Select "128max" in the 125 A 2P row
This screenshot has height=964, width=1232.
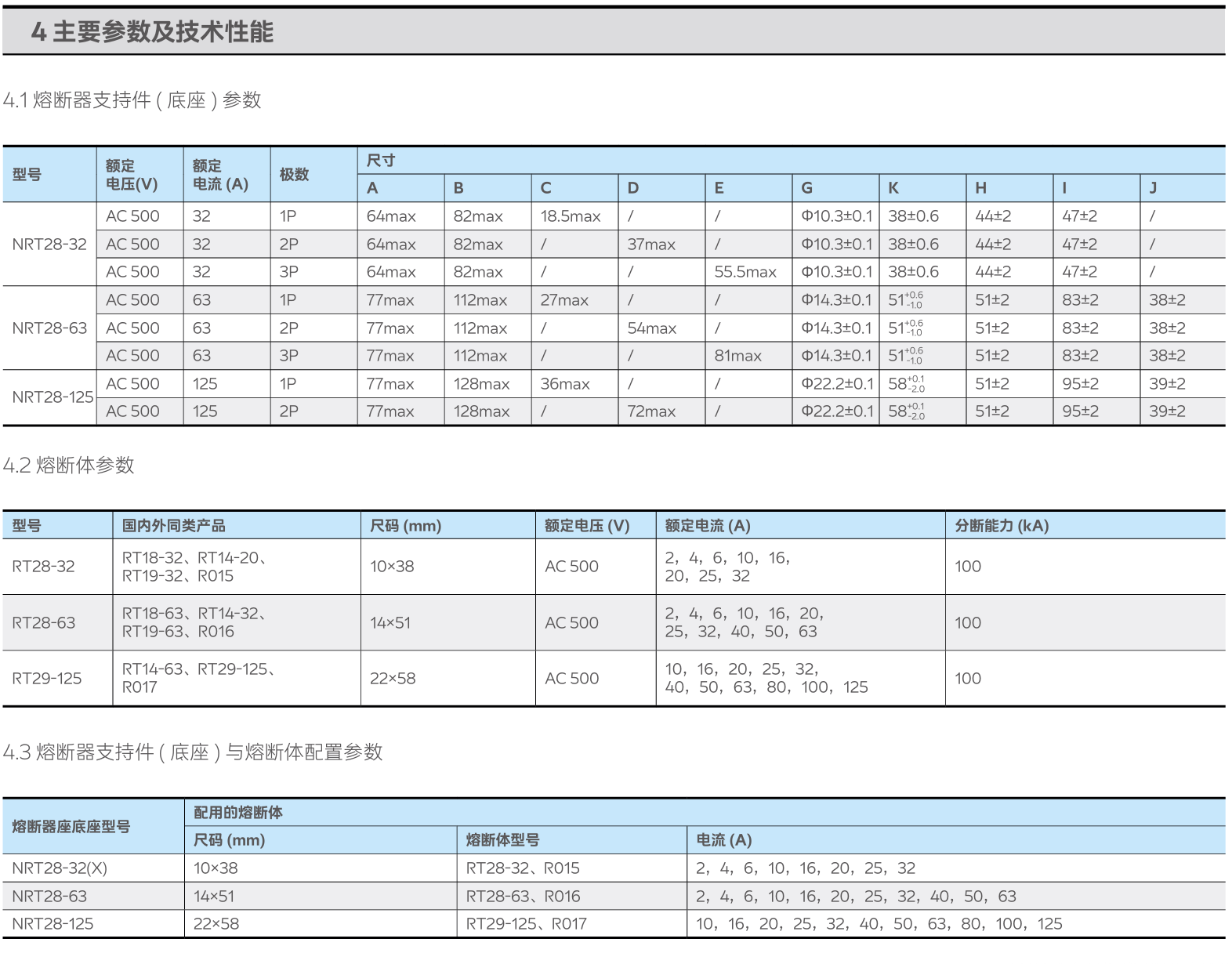pyautogui.click(x=481, y=411)
